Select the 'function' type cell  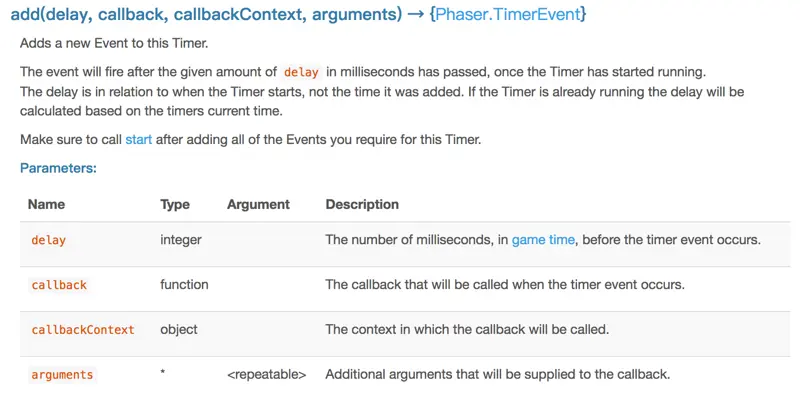184,284
